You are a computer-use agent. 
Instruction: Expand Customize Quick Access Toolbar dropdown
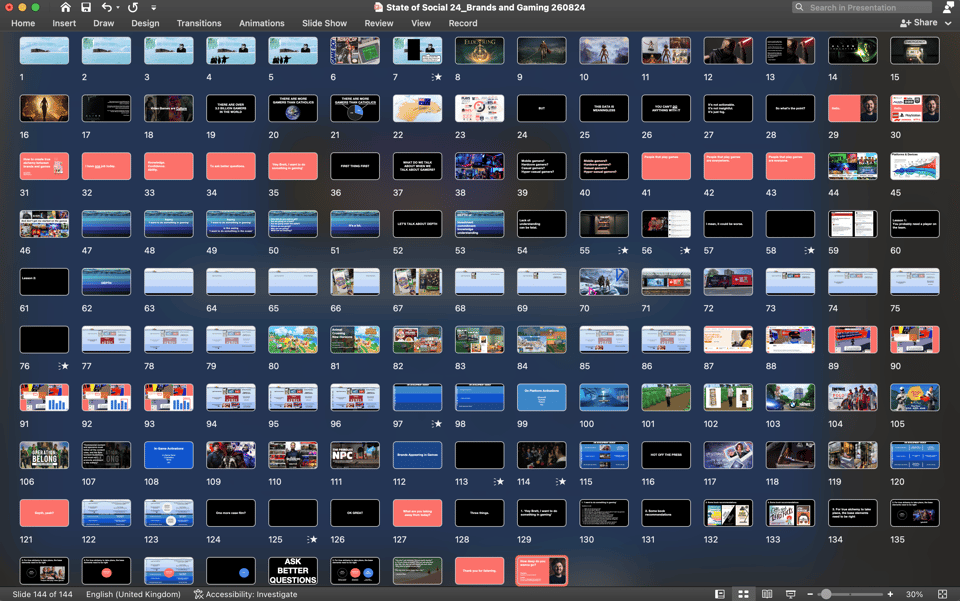point(153,7)
